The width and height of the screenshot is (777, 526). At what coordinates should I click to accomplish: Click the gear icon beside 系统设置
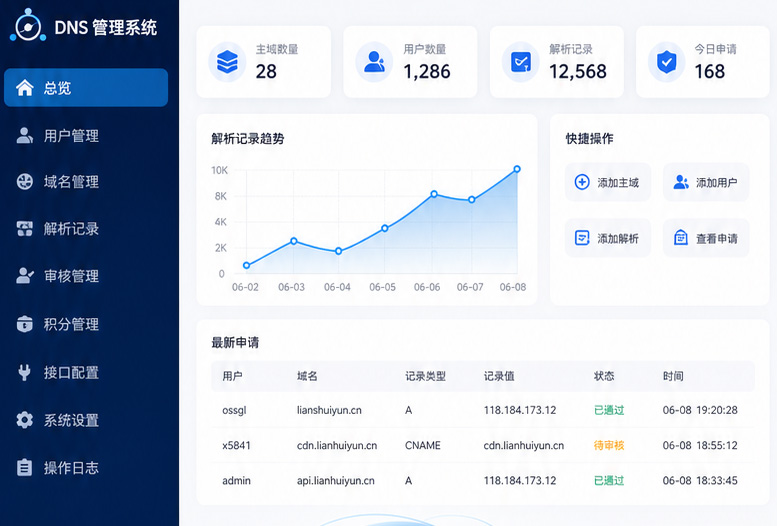pos(24,420)
